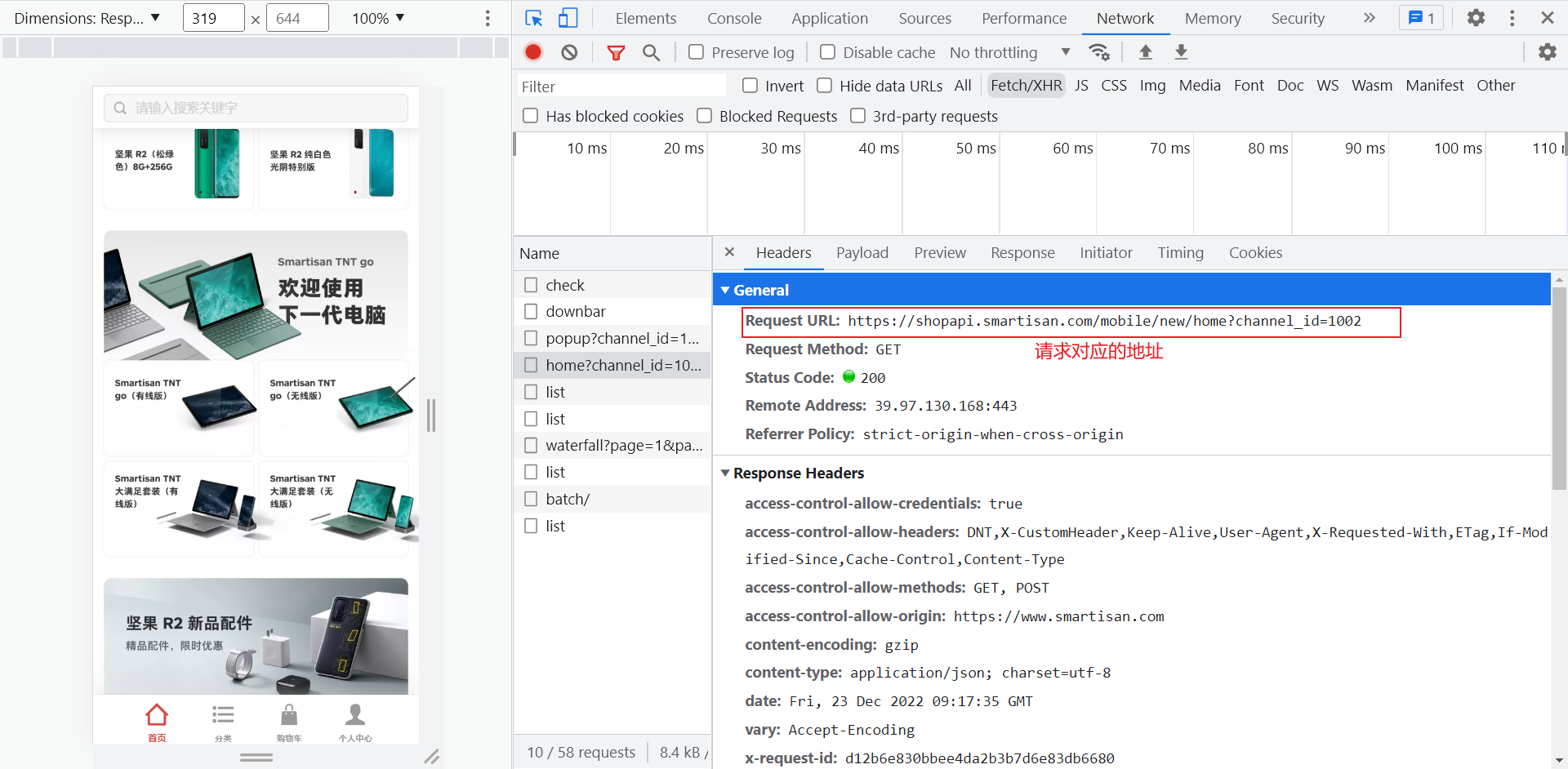The image size is (1568, 769).
Task: Show All request types
Action: pos(963,85)
